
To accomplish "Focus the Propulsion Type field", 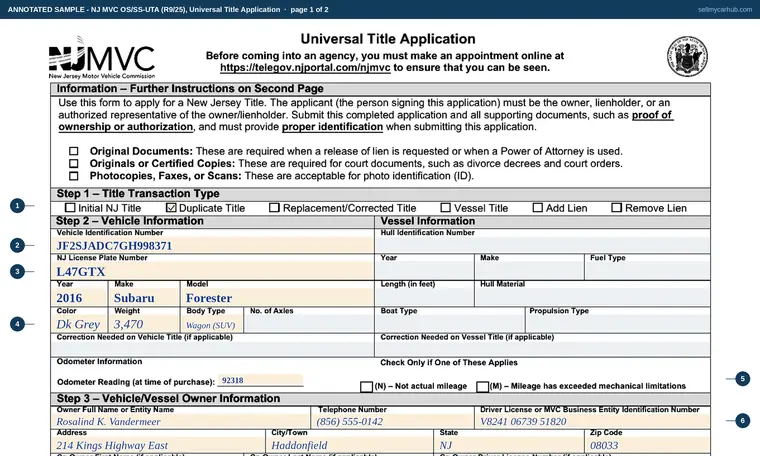I will pos(618,324).
